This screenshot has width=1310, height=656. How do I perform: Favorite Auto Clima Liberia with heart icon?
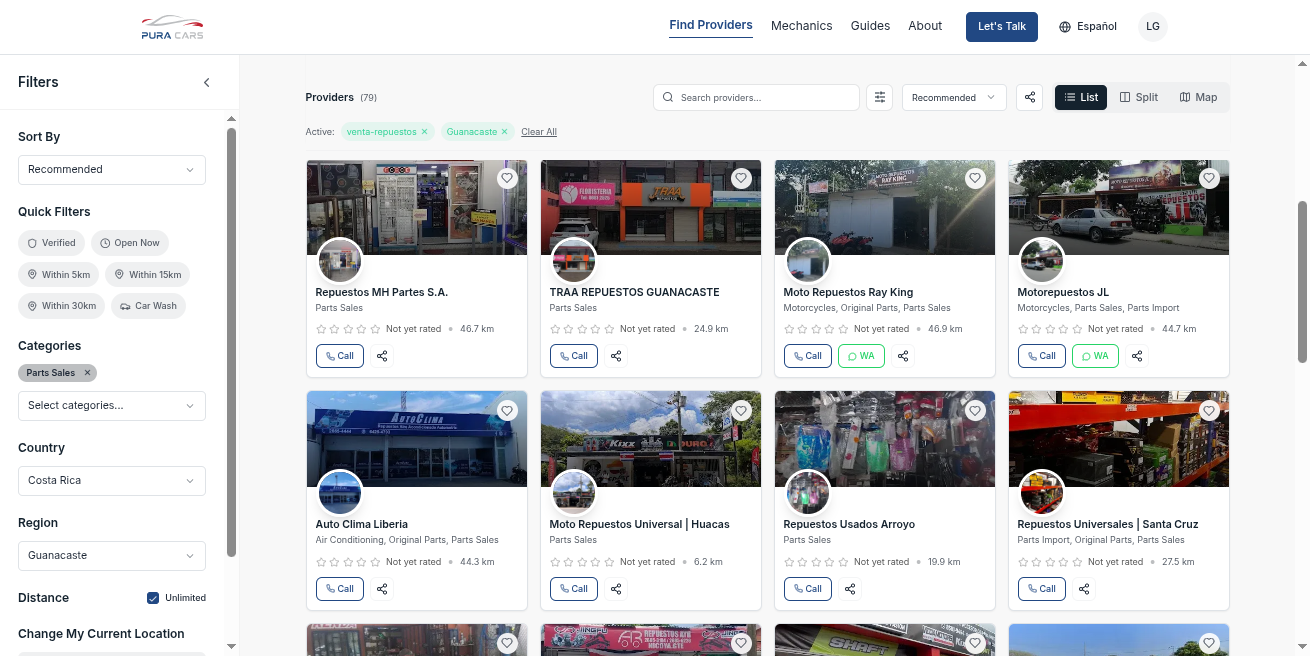(x=507, y=410)
